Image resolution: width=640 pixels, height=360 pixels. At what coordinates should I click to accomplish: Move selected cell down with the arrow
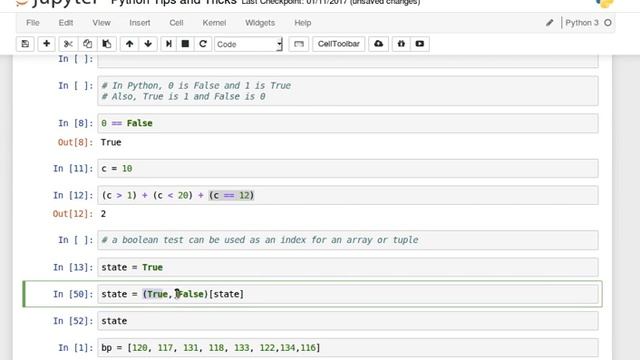[x=148, y=44]
